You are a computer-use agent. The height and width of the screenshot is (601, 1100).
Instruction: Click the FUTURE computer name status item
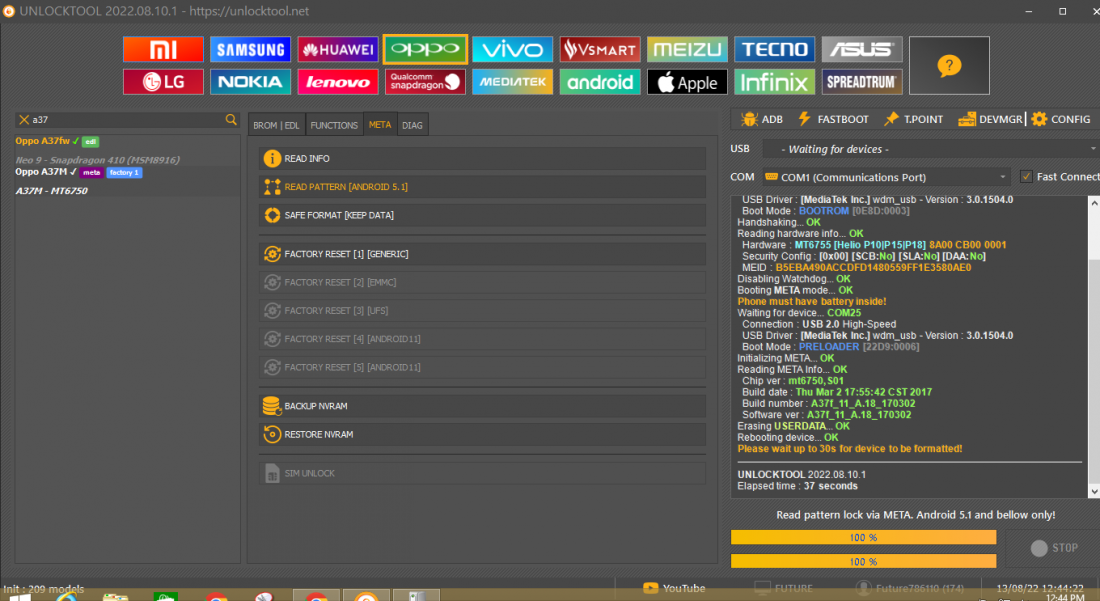[x=784, y=588]
